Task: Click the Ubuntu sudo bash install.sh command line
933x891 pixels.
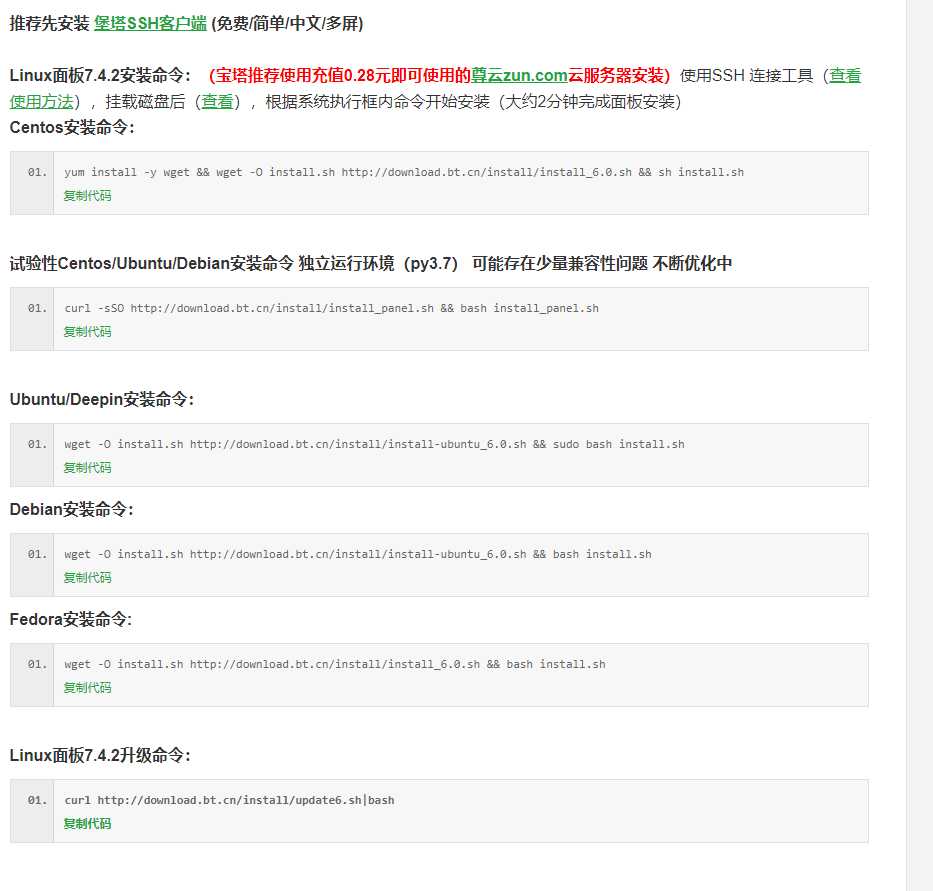Action: pos(374,444)
